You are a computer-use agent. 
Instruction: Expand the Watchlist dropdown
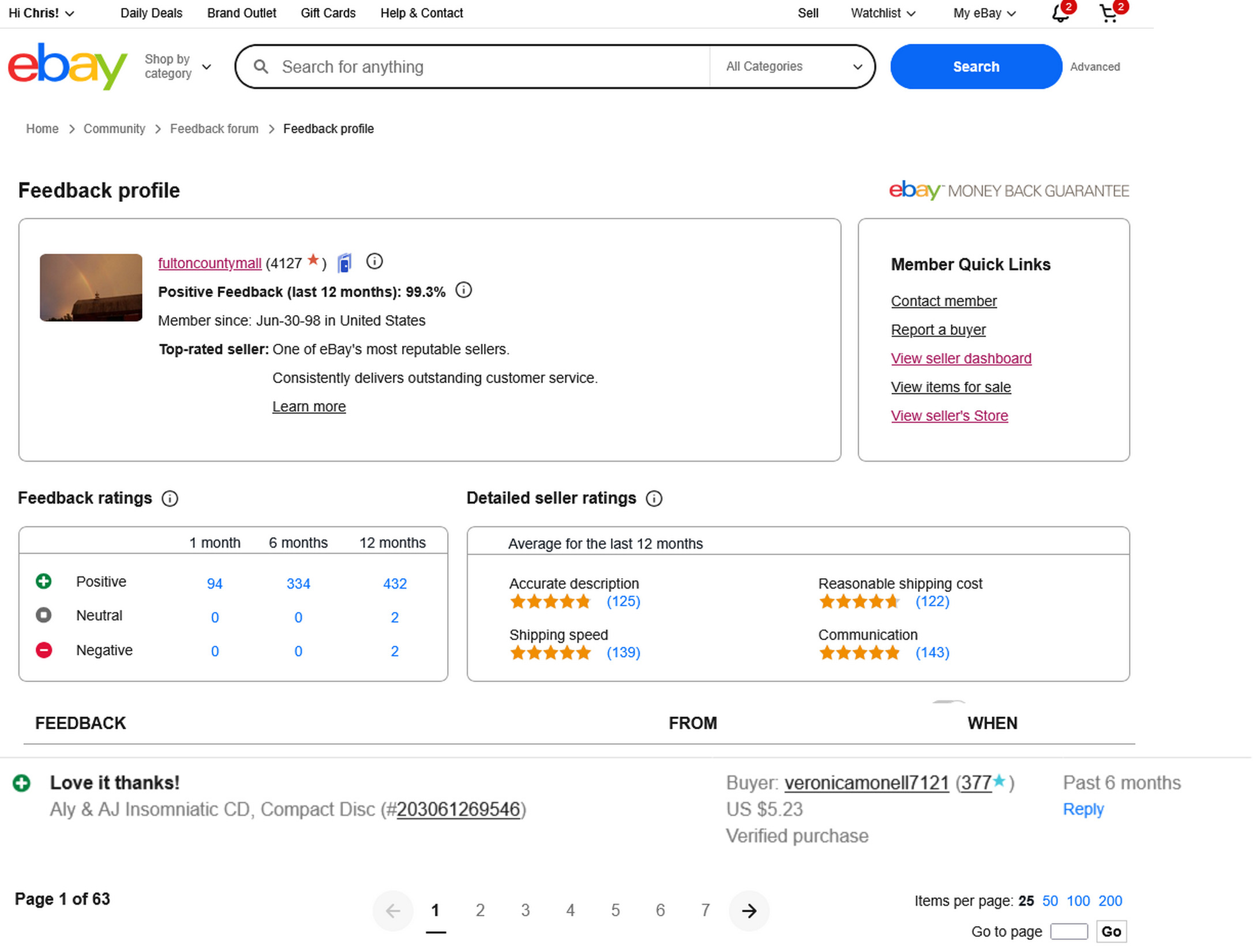883,13
